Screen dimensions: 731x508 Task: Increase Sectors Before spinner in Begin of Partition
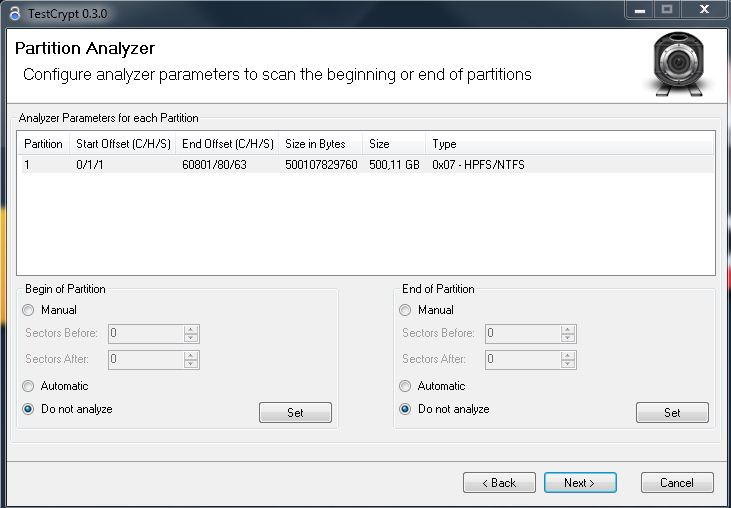(191, 330)
